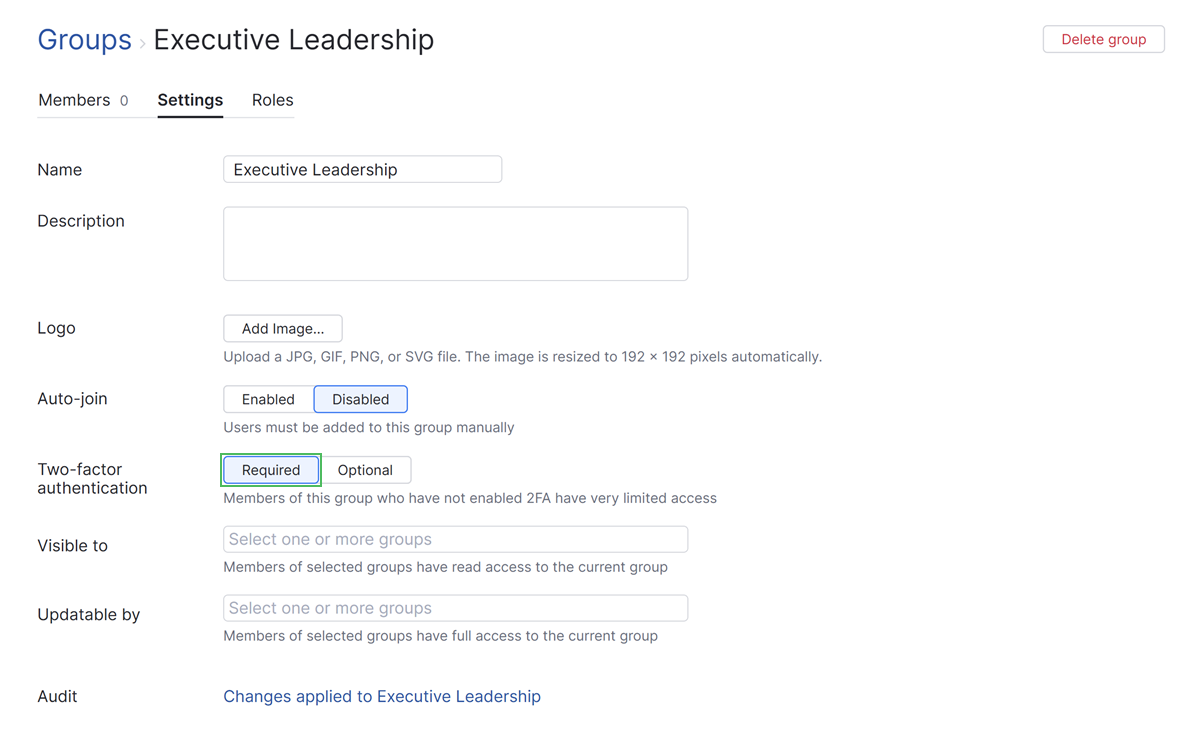Enable Auto-join for this group

(x=268, y=399)
